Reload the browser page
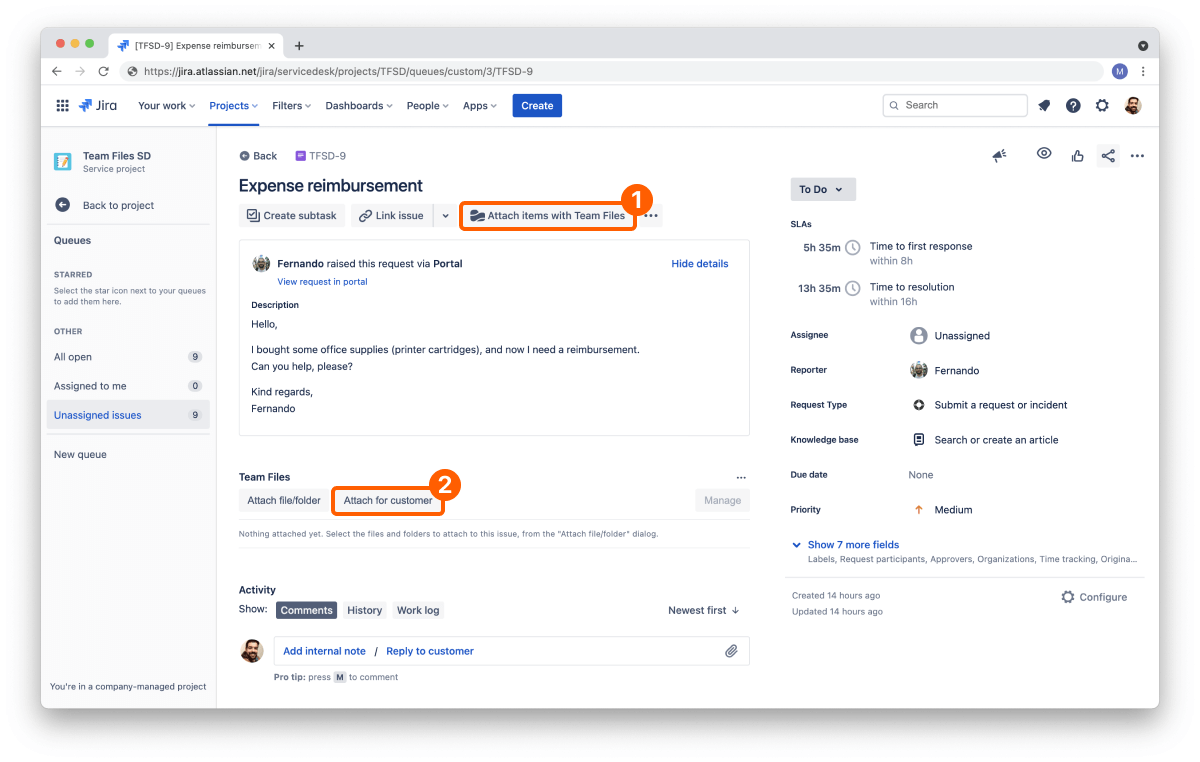The height and width of the screenshot is (762, 1200). [103, 72]
